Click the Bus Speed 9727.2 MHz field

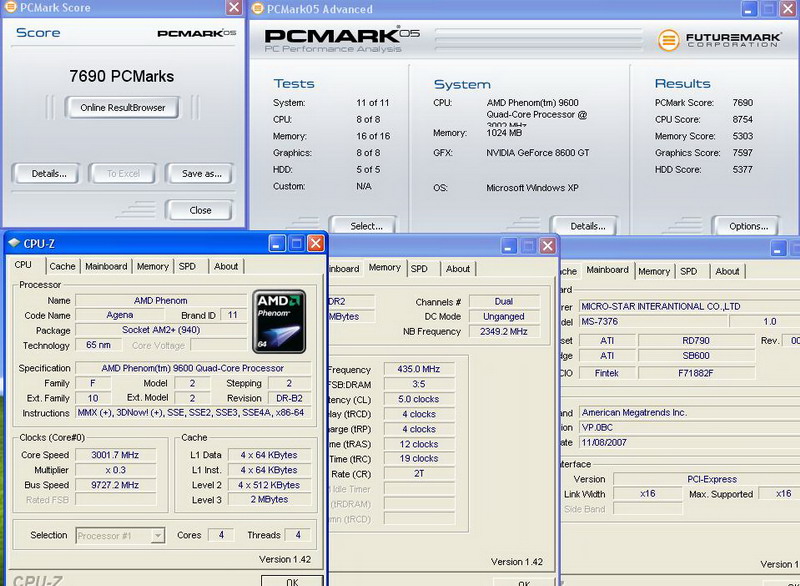(x=115, y=485)
